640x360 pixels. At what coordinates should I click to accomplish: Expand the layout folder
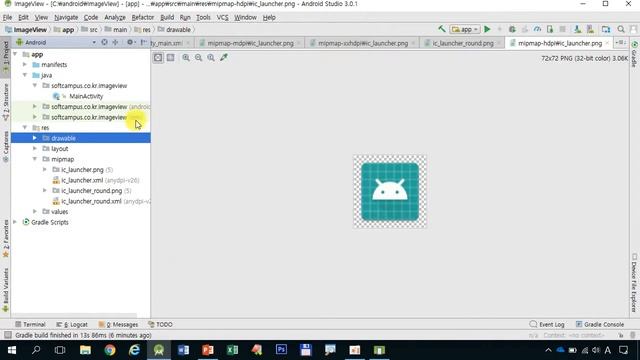click(x=35, y=149)
